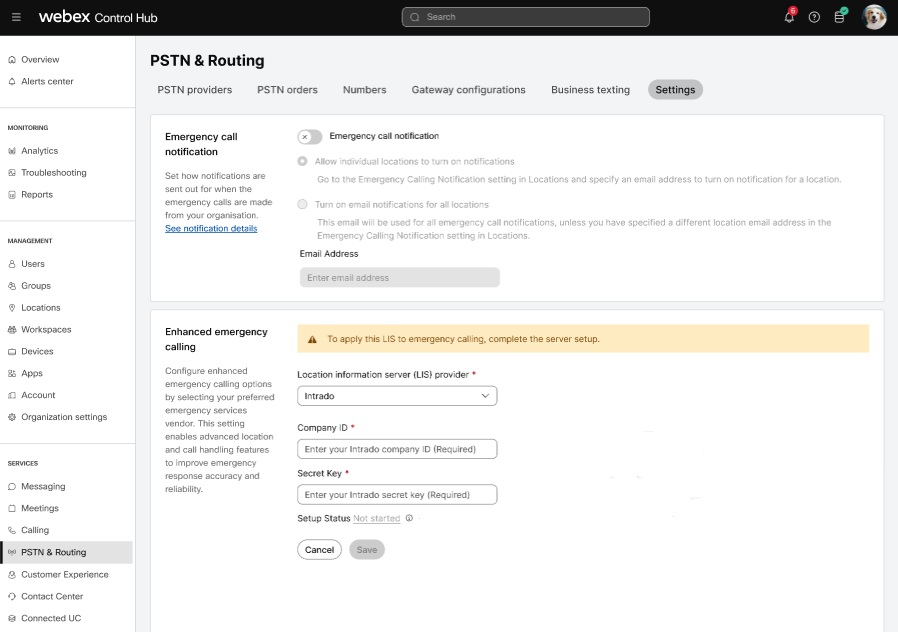898x632 pixels.
Task: Switch to the Numbers tab
Action: 364,90
